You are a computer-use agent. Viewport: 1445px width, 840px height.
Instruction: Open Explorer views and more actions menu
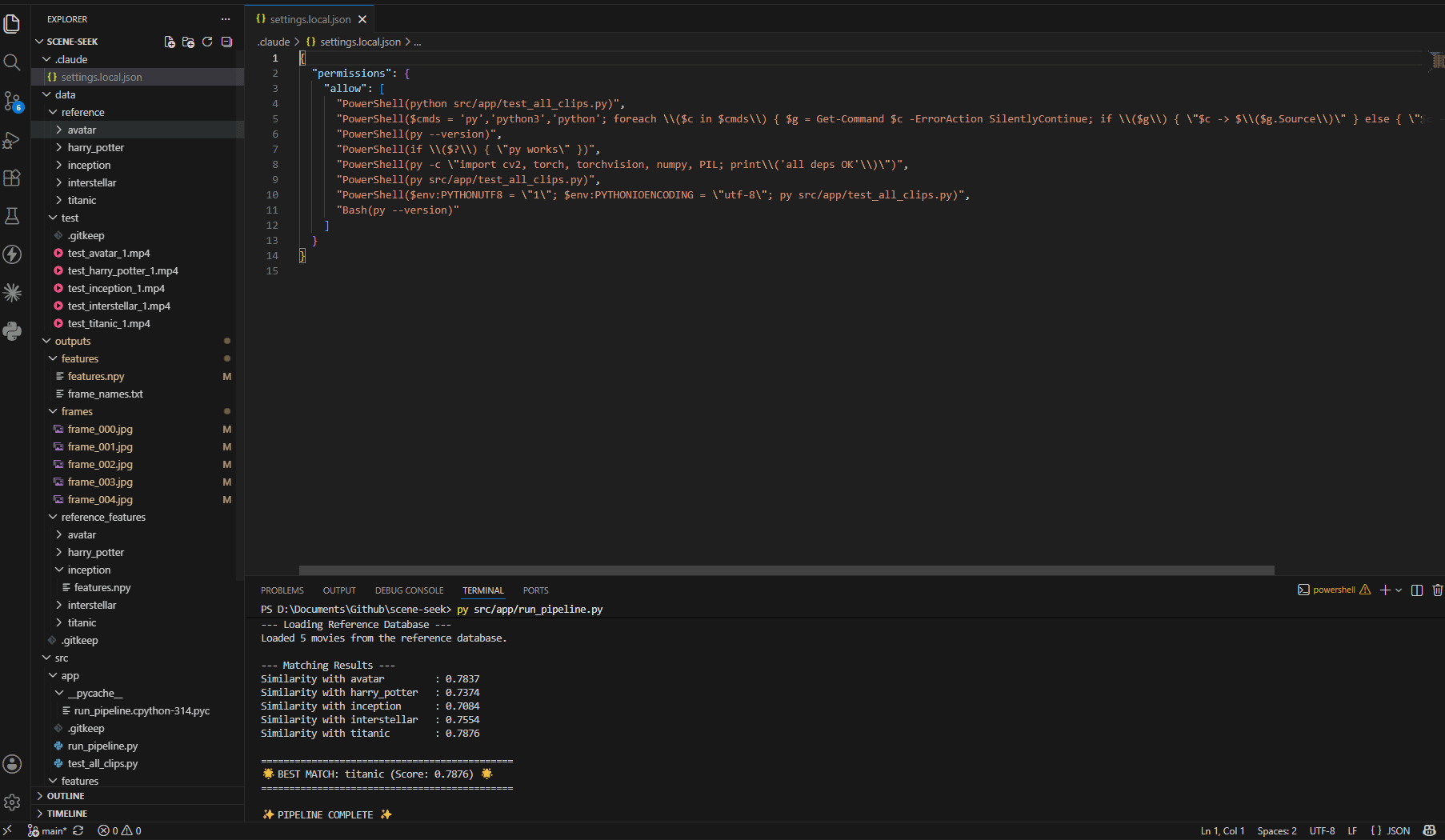[x=226, y=19]
